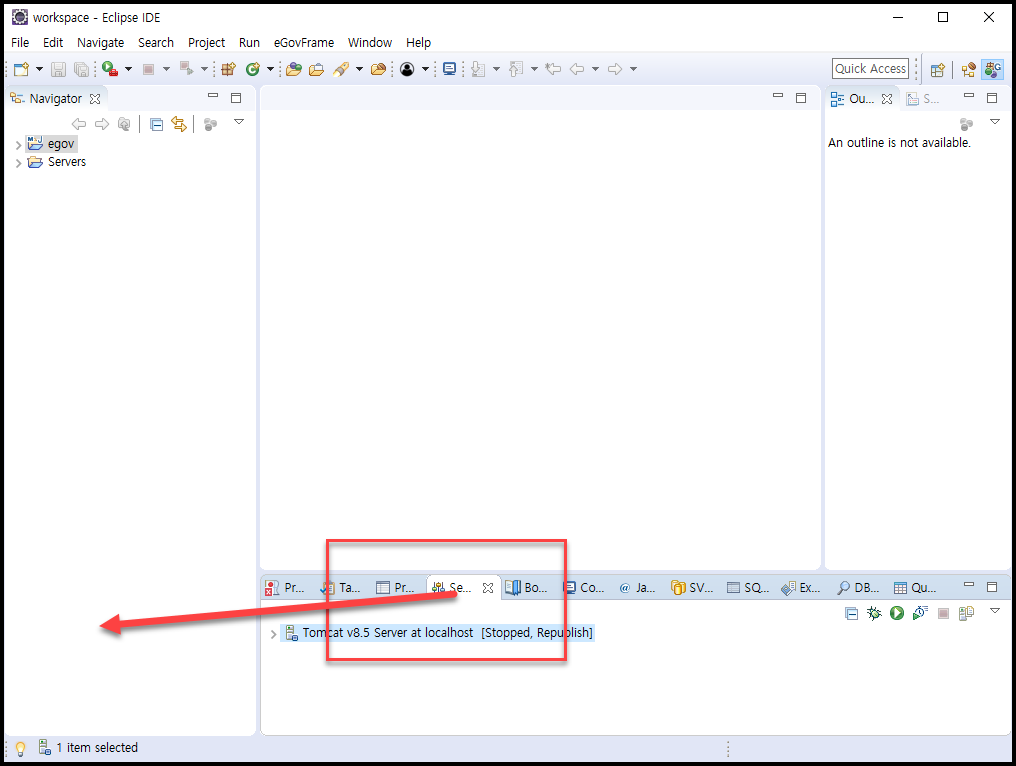Click the Publish to server icon
Screen dimensions: 1016x766
pos(966,613)
